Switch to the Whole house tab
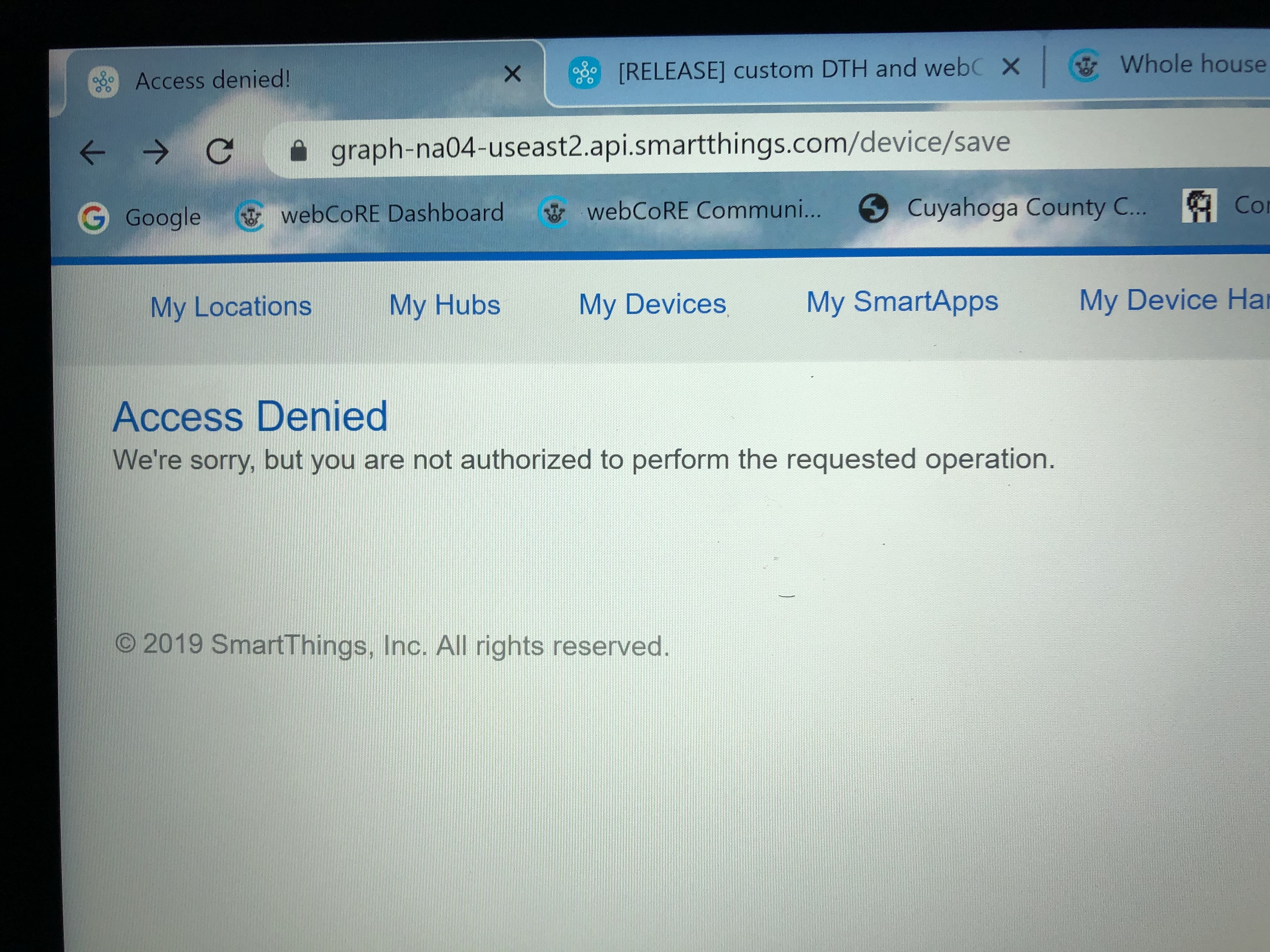The width and height of the screenshot is (1270, 952). (x=1165, y=65)
